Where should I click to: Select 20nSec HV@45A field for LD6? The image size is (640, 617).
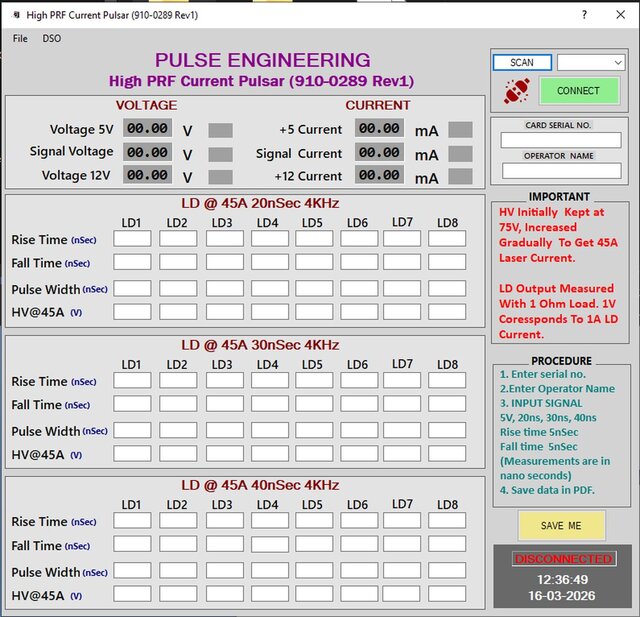point(359,312)
